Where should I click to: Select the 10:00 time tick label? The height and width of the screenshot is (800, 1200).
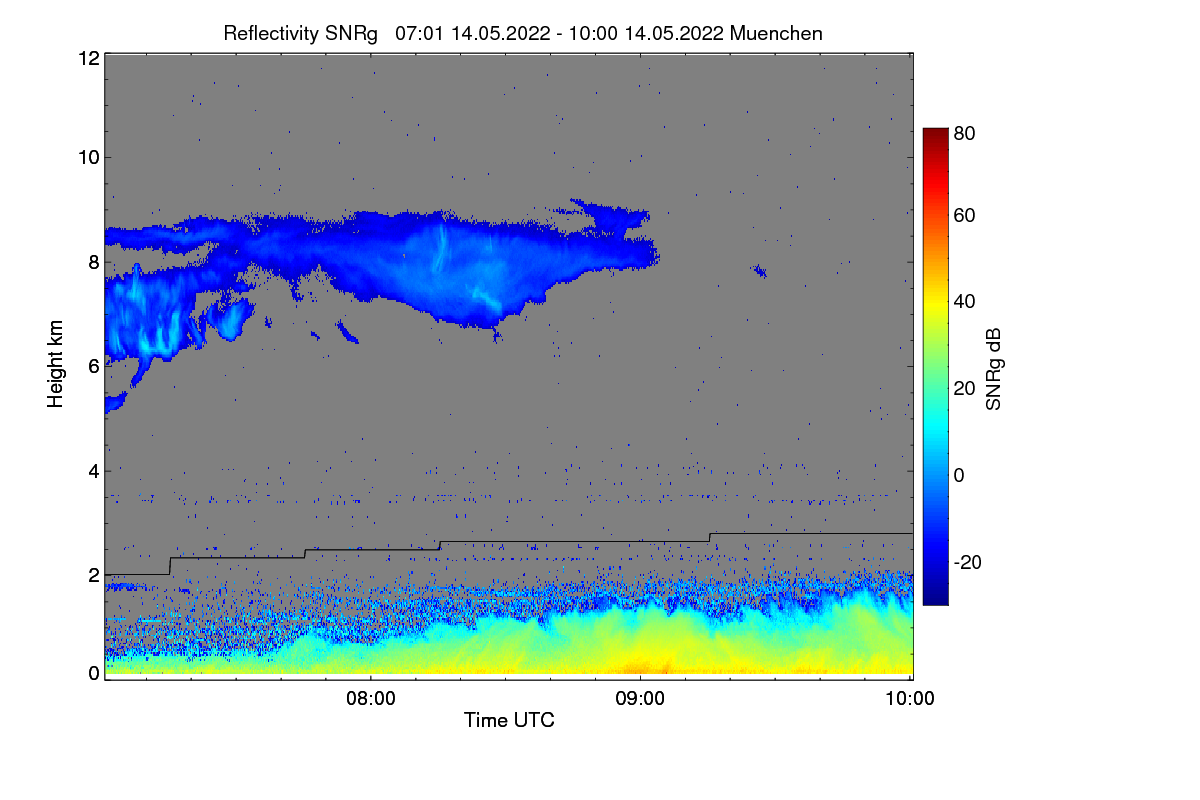(x=910, y=699)
